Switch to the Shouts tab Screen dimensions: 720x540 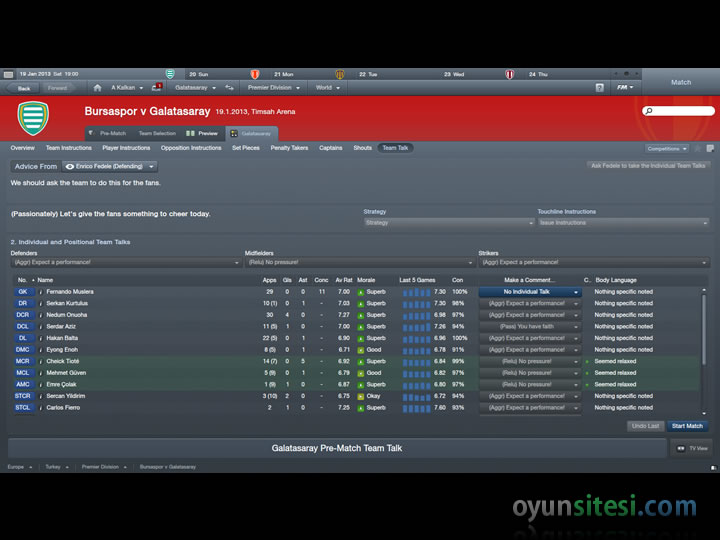click(x=362, y=148)
